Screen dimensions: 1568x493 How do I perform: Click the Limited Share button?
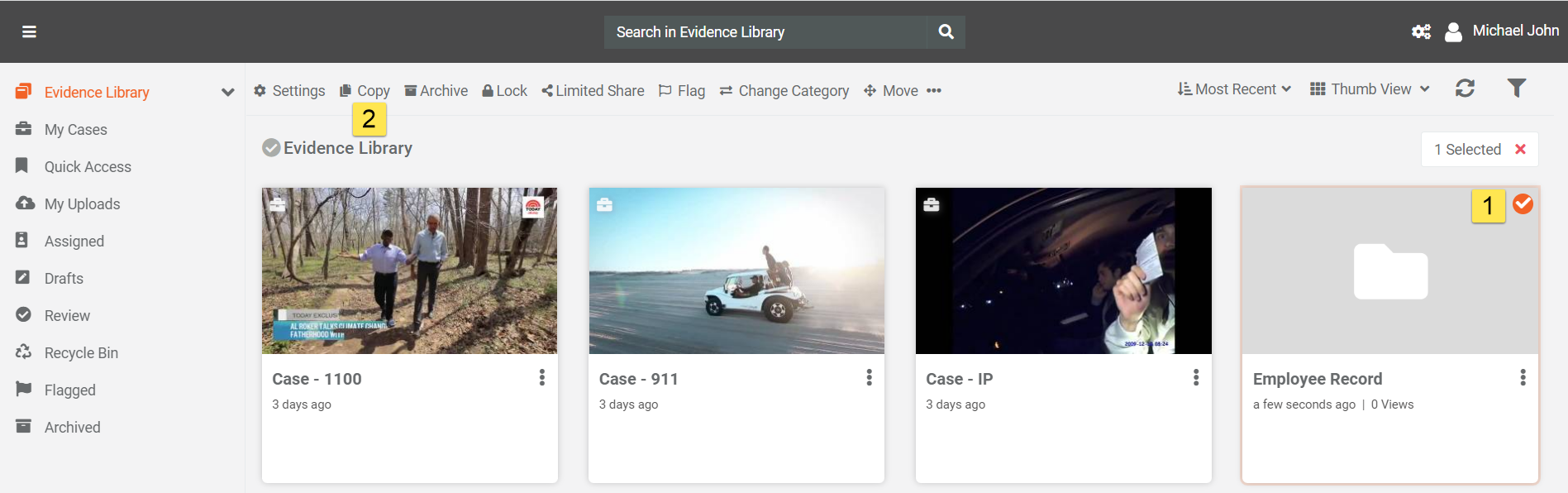coord(593,91)
